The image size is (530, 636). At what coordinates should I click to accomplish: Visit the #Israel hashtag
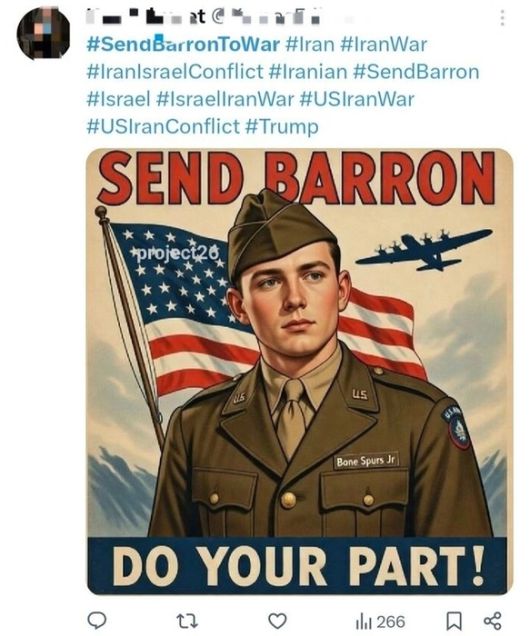click(x=118, y=99)
